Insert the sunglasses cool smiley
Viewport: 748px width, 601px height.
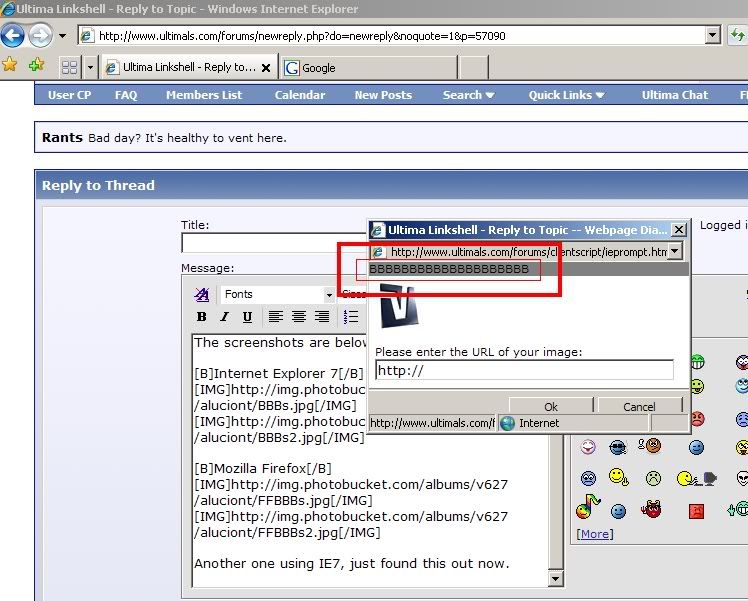[618, 447]
